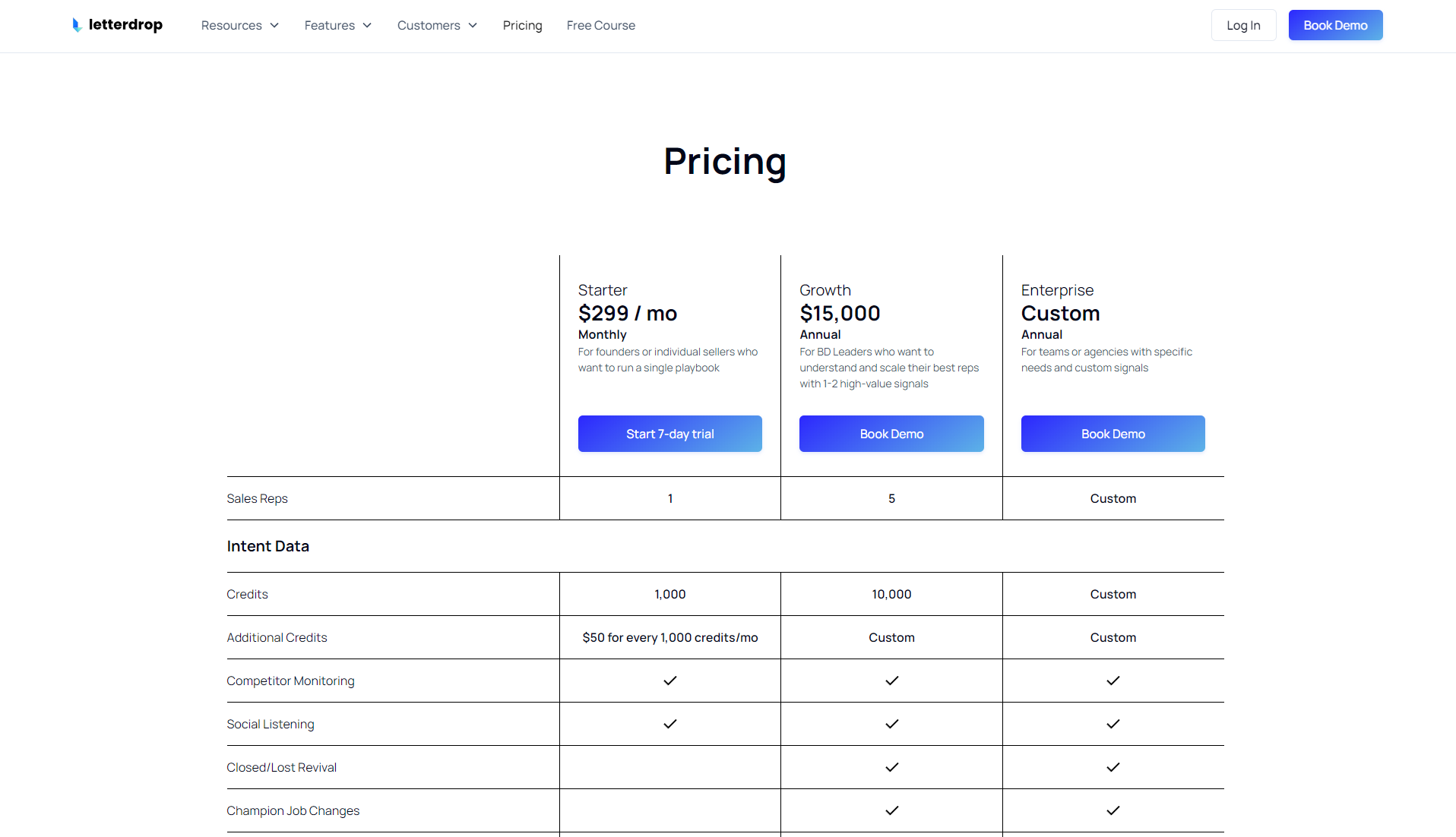The image size is (1456, 837).
Task: Click Enterprise checkmark for Competitor Monitoring
Action: pos(1113,681)
